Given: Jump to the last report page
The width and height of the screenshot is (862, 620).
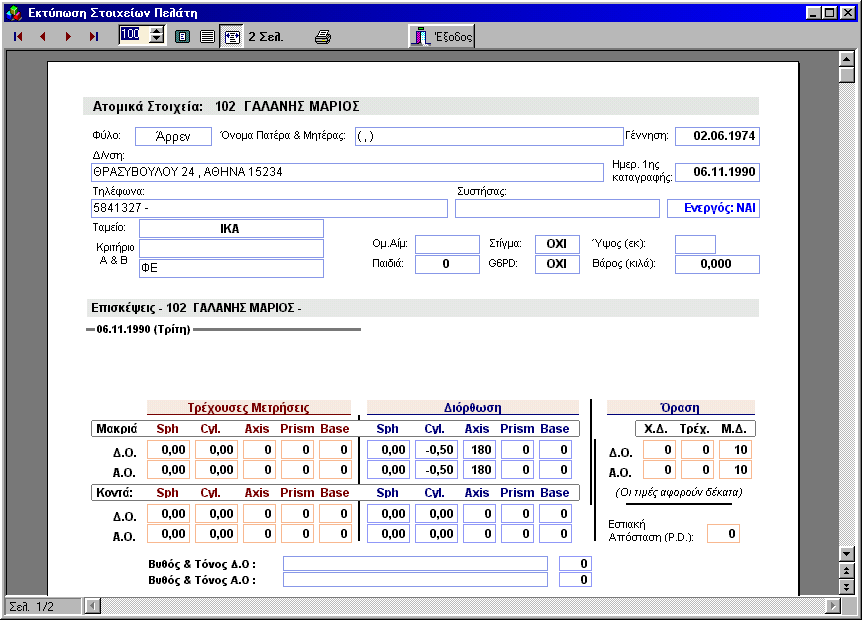Looking at the screenshot, I should [x=94, y=37].
